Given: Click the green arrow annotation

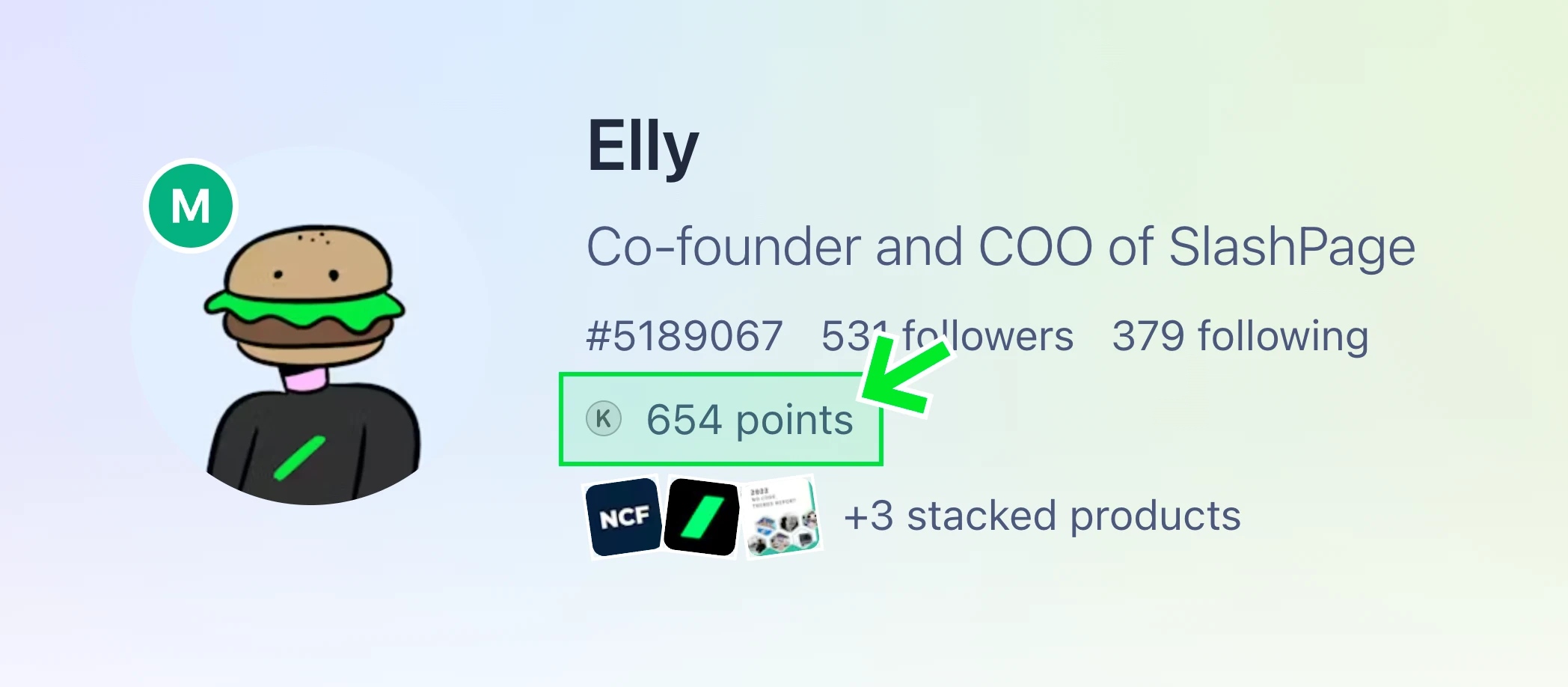Looking at the screenshot, I should (905, 374).
